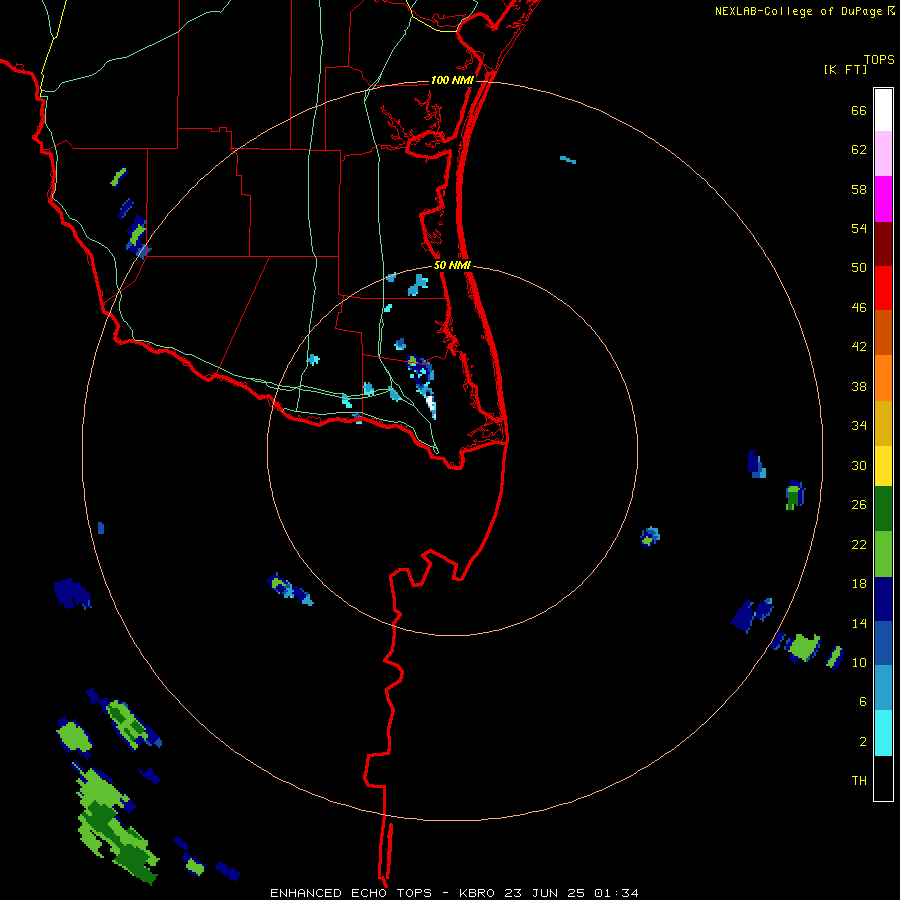
Task: Click the '34' legend value label
Action: [859, 426]
